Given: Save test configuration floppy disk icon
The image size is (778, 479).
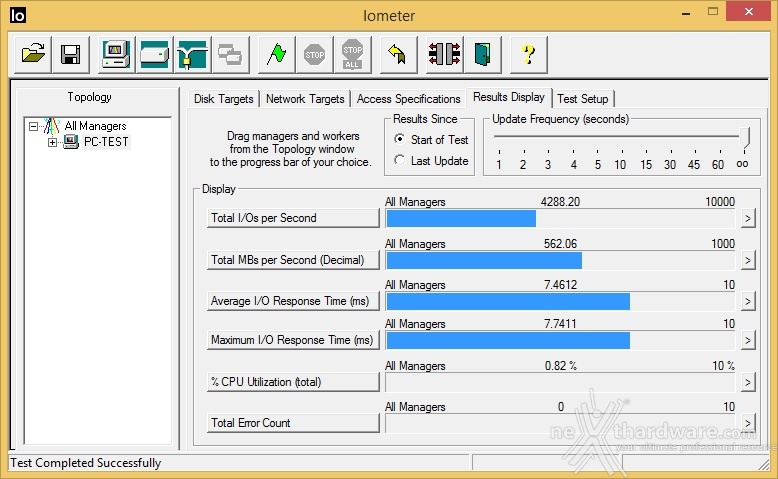Looking at the screenshot, I should click(x=70, y=54).
